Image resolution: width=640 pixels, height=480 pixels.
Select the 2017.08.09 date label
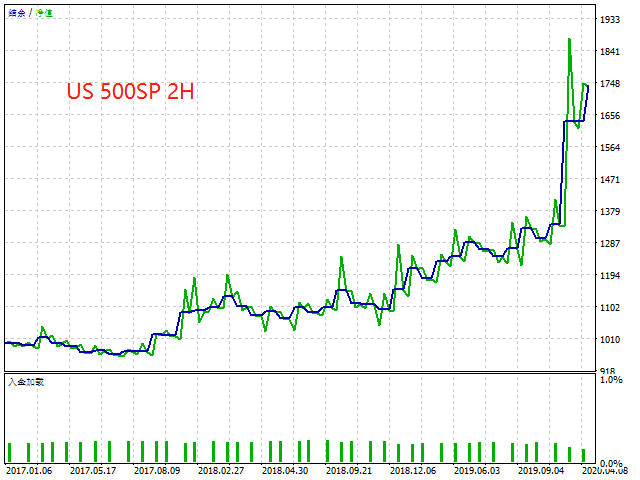tap(157, 471)
